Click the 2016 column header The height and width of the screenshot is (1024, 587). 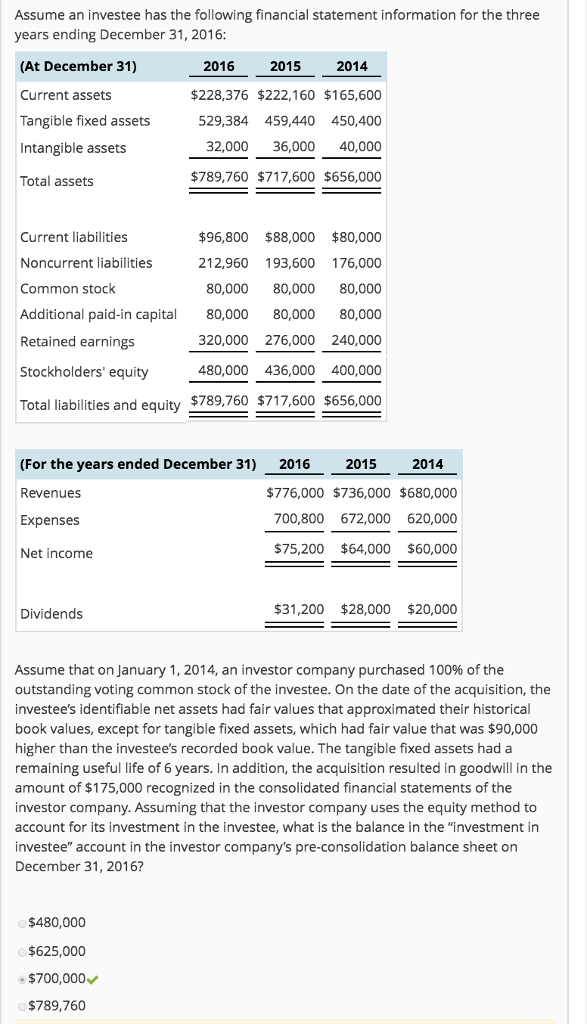tap(218, 66)
